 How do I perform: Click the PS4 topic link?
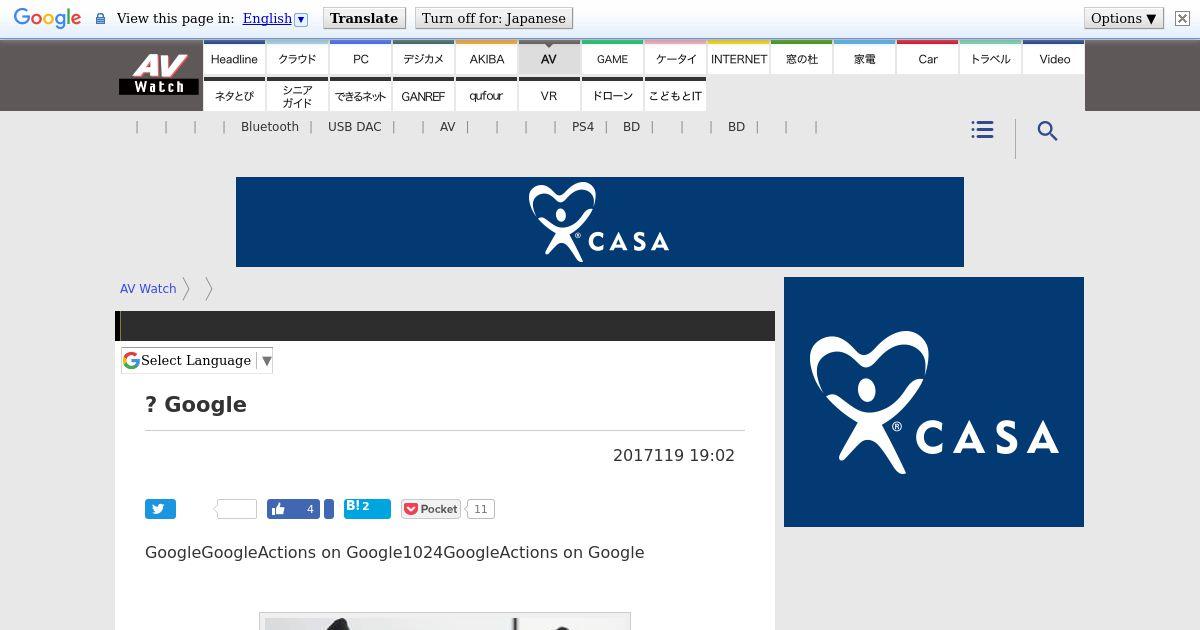tap(583, 127)
